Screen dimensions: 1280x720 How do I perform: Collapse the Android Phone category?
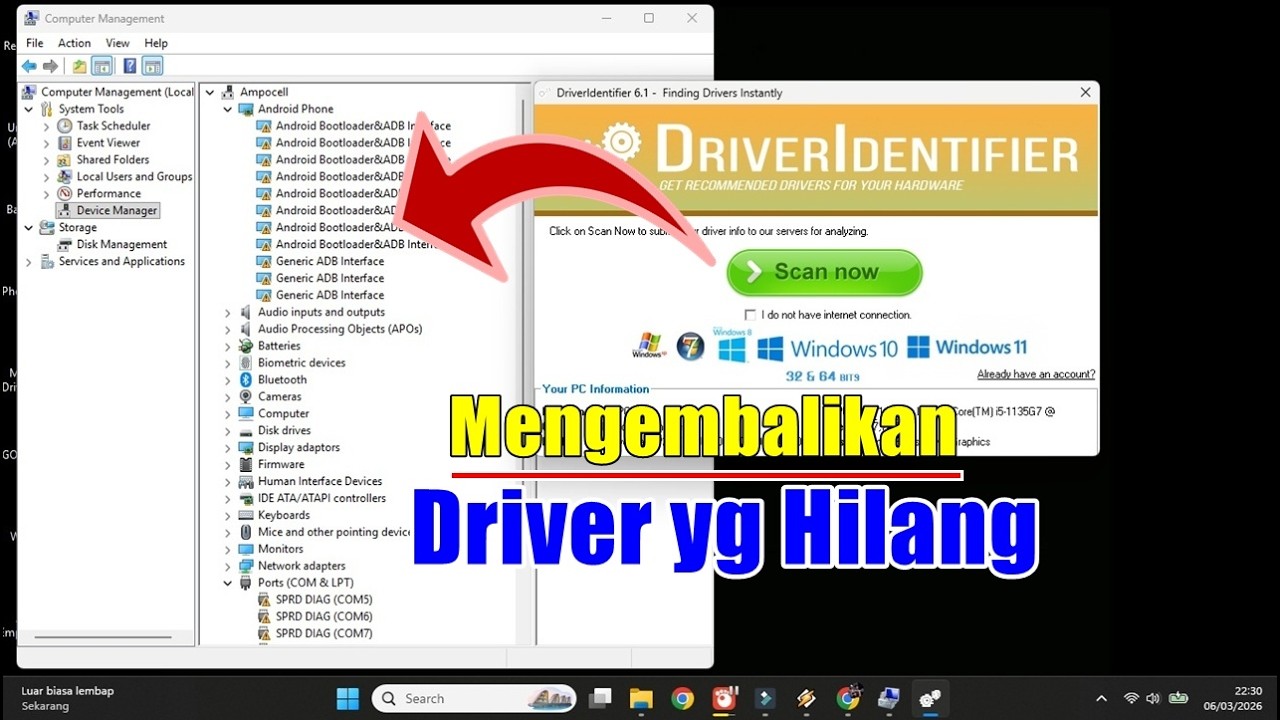[228, 109]
